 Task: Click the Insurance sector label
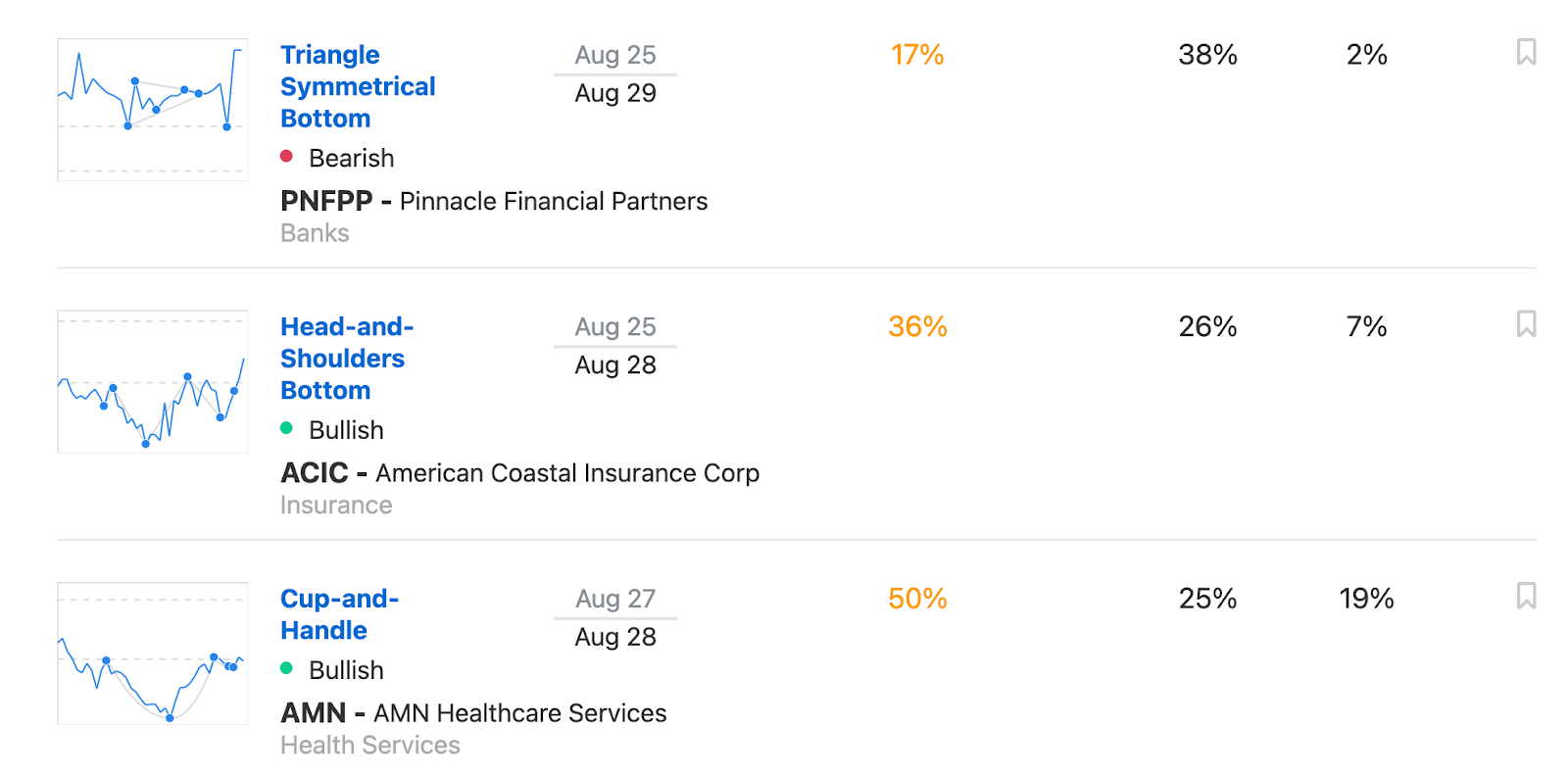coord(336,506)
